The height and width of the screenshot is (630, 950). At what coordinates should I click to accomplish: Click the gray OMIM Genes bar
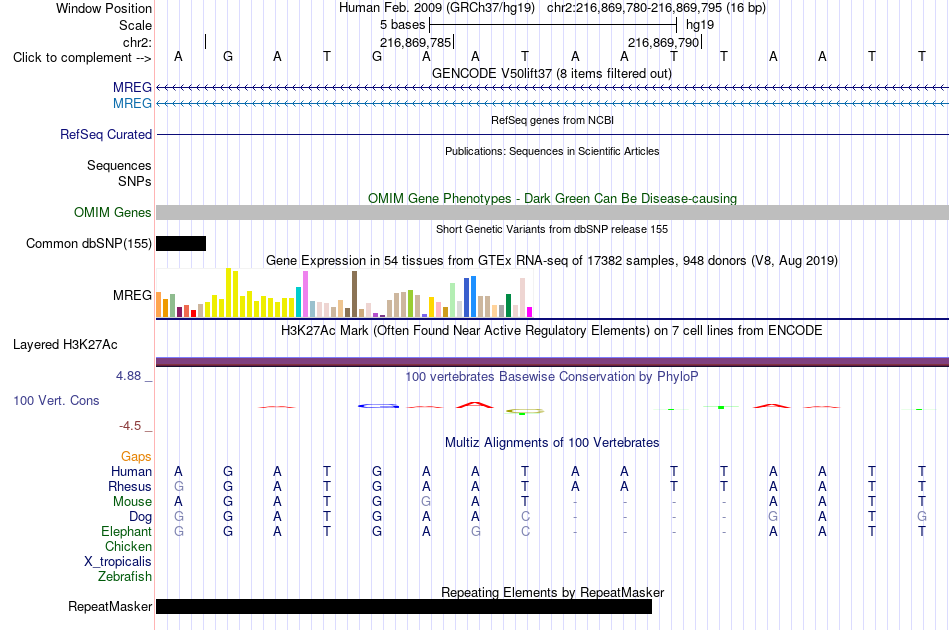click(x=552, y=212)
